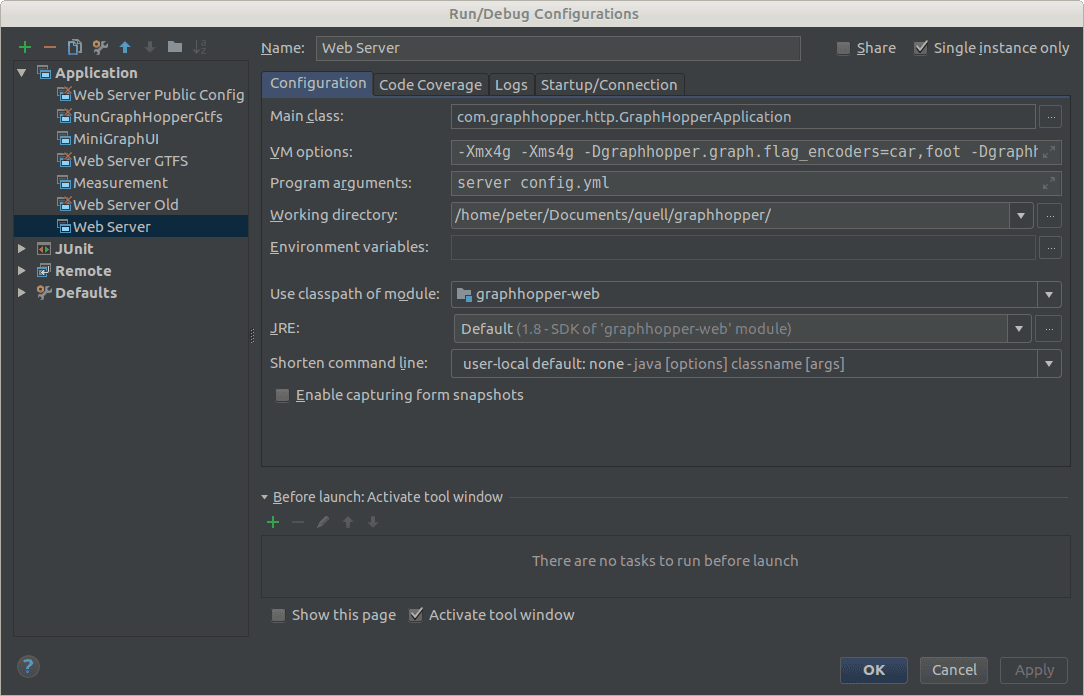Enable capturing form snapshots checkbox
This screenshot has width=1084, height=696.
[x=282, y=395]
